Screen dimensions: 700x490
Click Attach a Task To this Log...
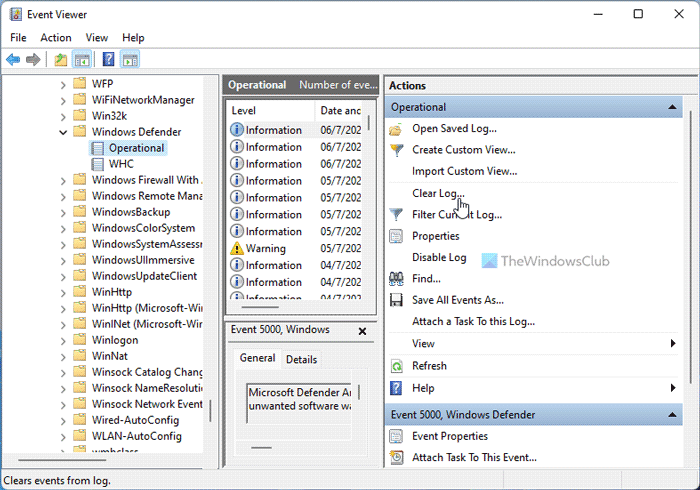(x=473, y=322)
